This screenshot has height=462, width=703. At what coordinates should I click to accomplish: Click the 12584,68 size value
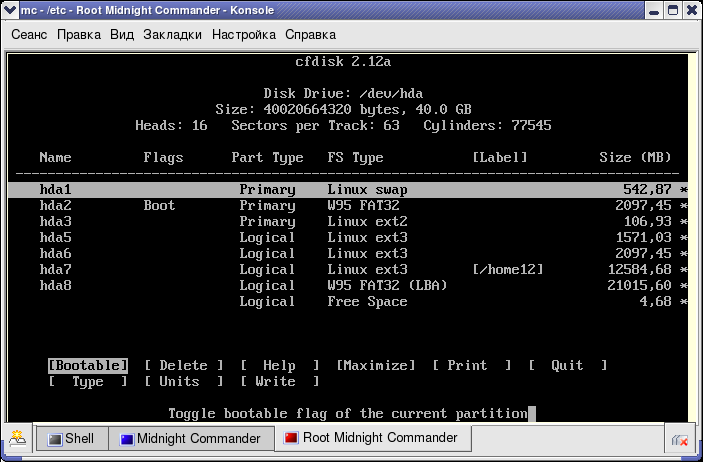coord(640,270)
